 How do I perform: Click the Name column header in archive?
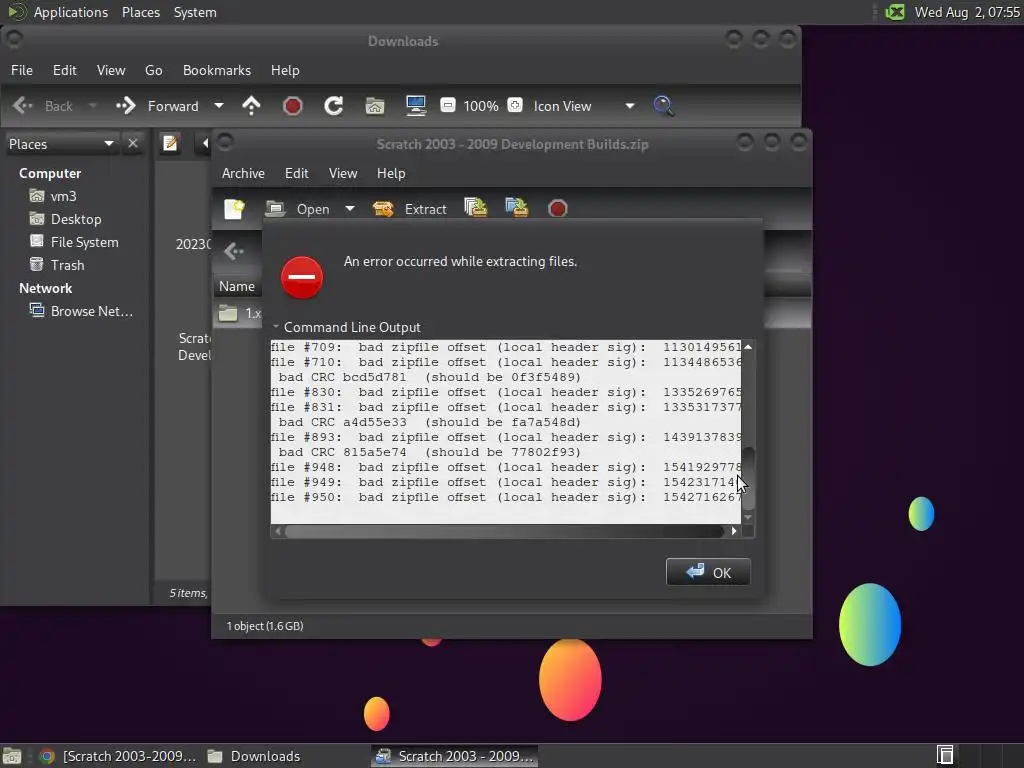coord(237,286)
